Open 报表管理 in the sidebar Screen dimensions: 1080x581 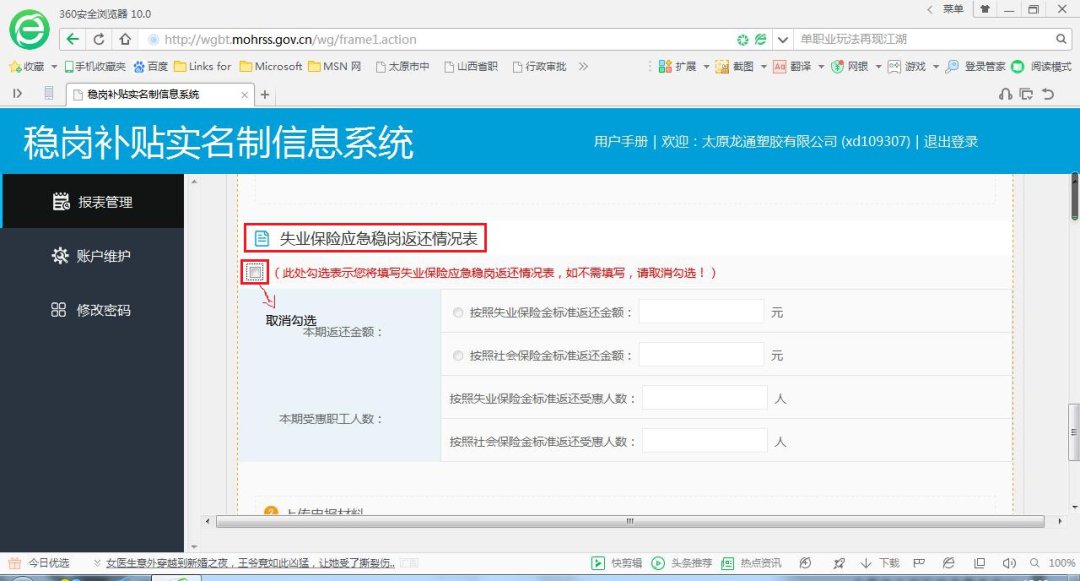92,202
